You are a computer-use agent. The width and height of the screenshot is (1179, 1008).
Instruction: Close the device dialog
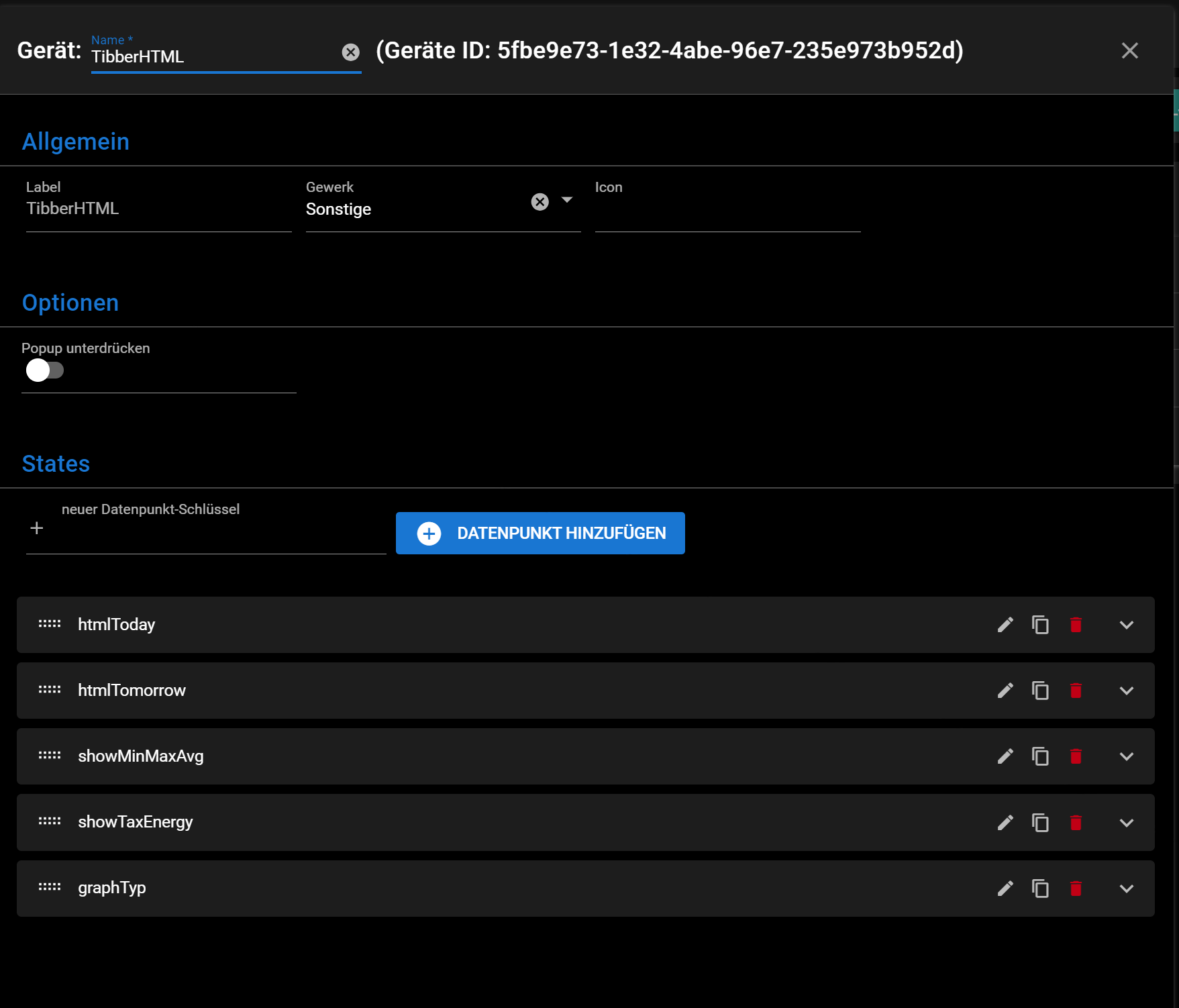(1129, 51)
